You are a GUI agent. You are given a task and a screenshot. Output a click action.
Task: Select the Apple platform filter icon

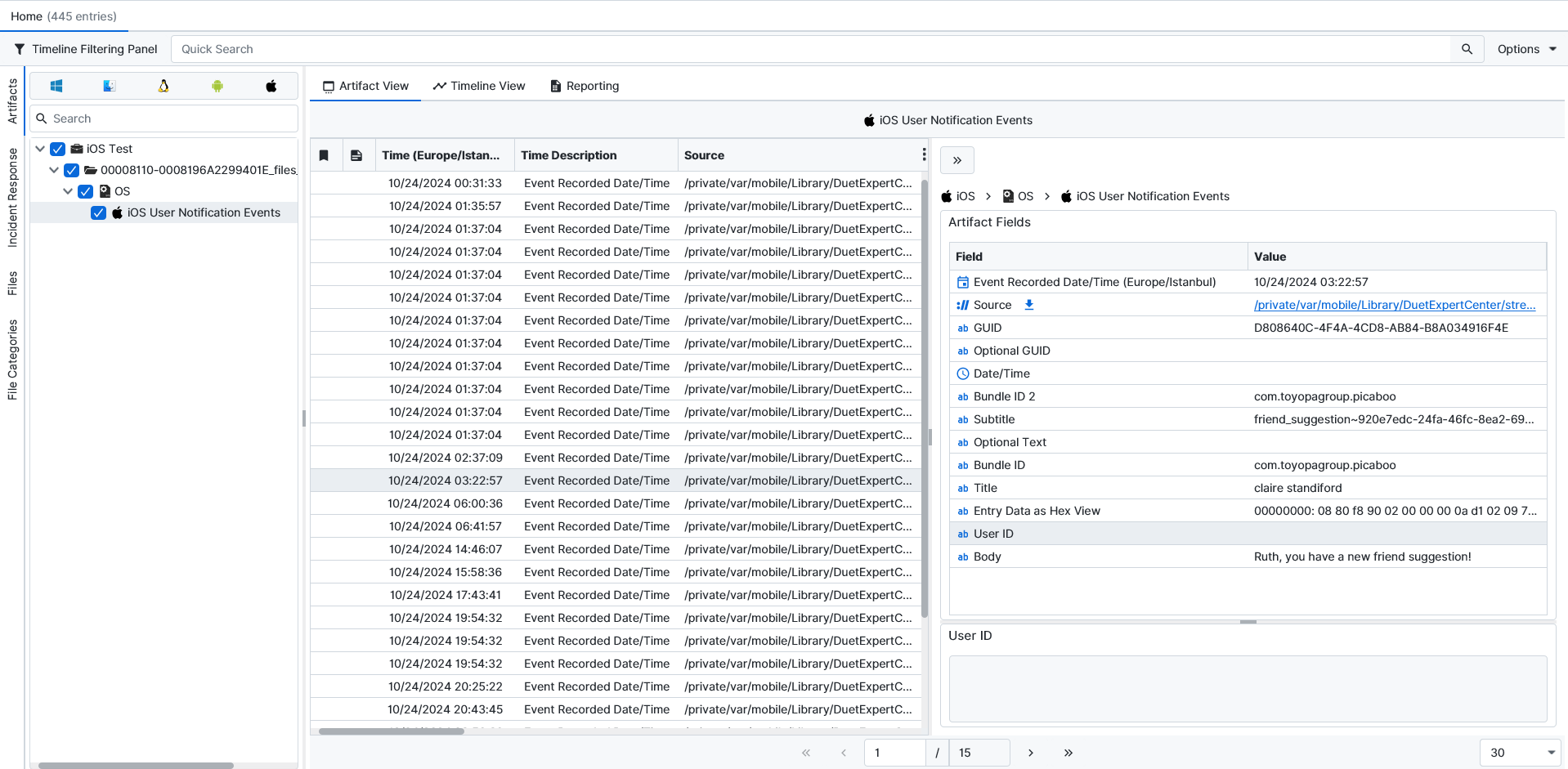271,86
